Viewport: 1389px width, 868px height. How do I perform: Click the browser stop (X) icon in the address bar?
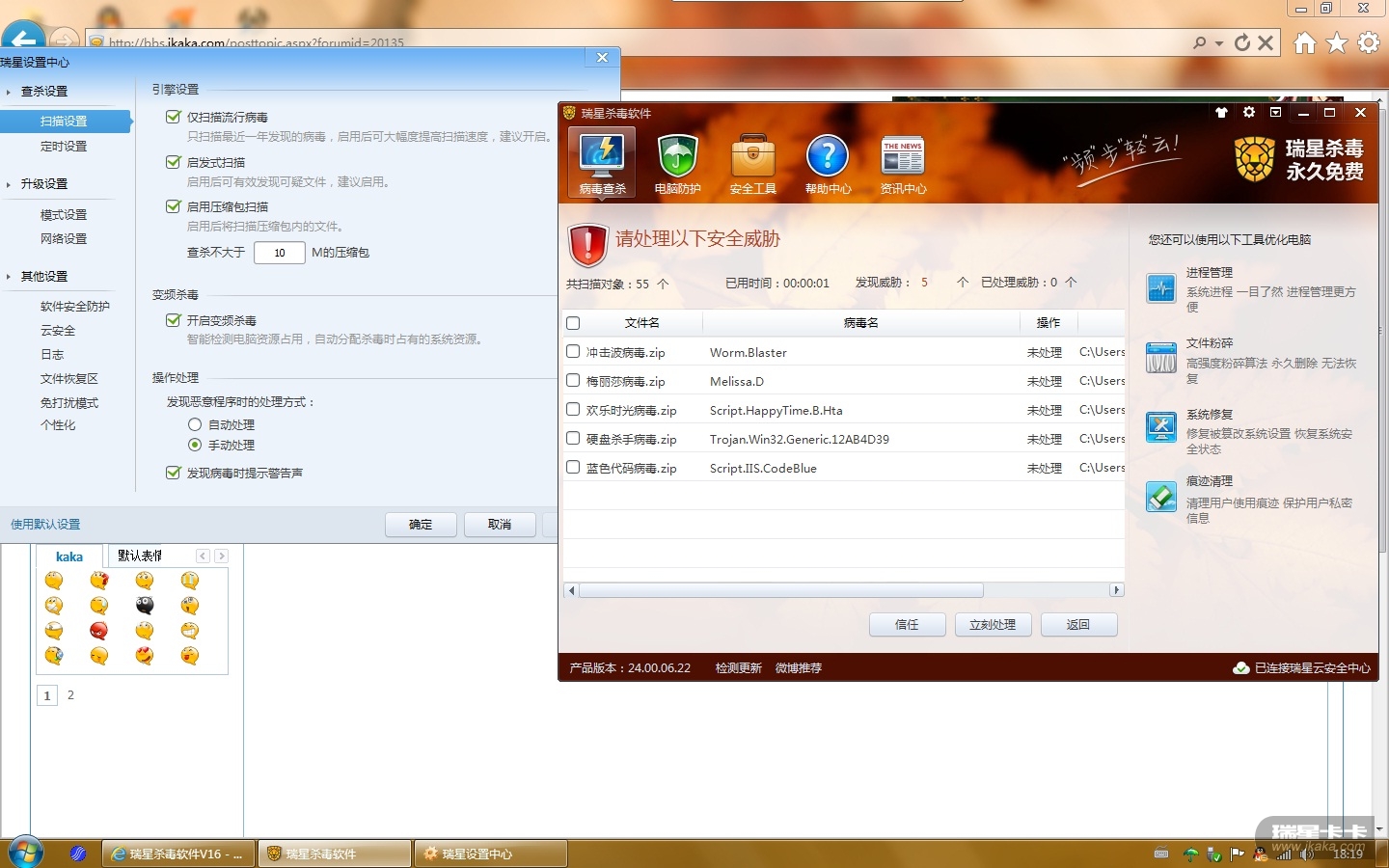pos(1266,42)
